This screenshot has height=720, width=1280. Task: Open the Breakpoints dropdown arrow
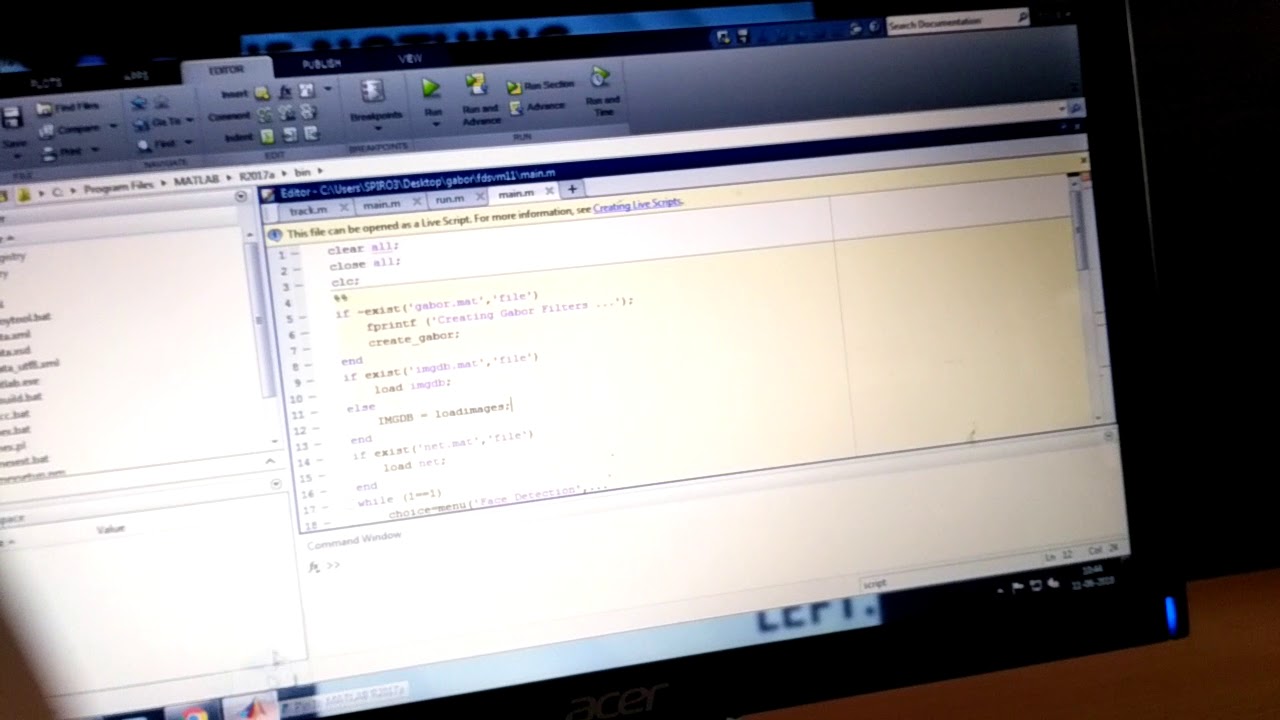click(x=376, y=128)
